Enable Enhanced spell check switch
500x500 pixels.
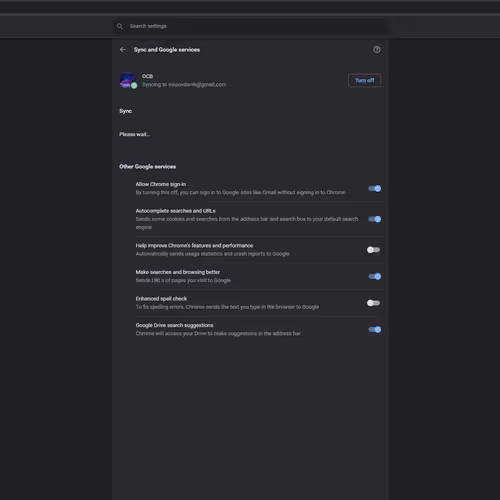pos(373,303)
